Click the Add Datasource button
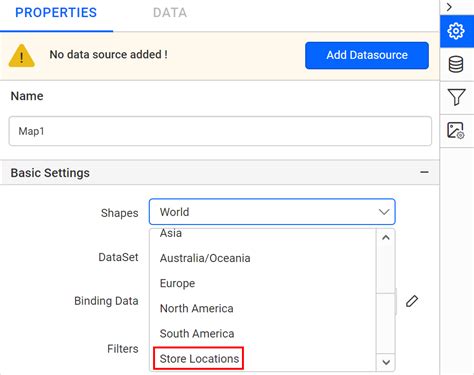The width and height of the screenshot is (474, 375). [367, 55]
